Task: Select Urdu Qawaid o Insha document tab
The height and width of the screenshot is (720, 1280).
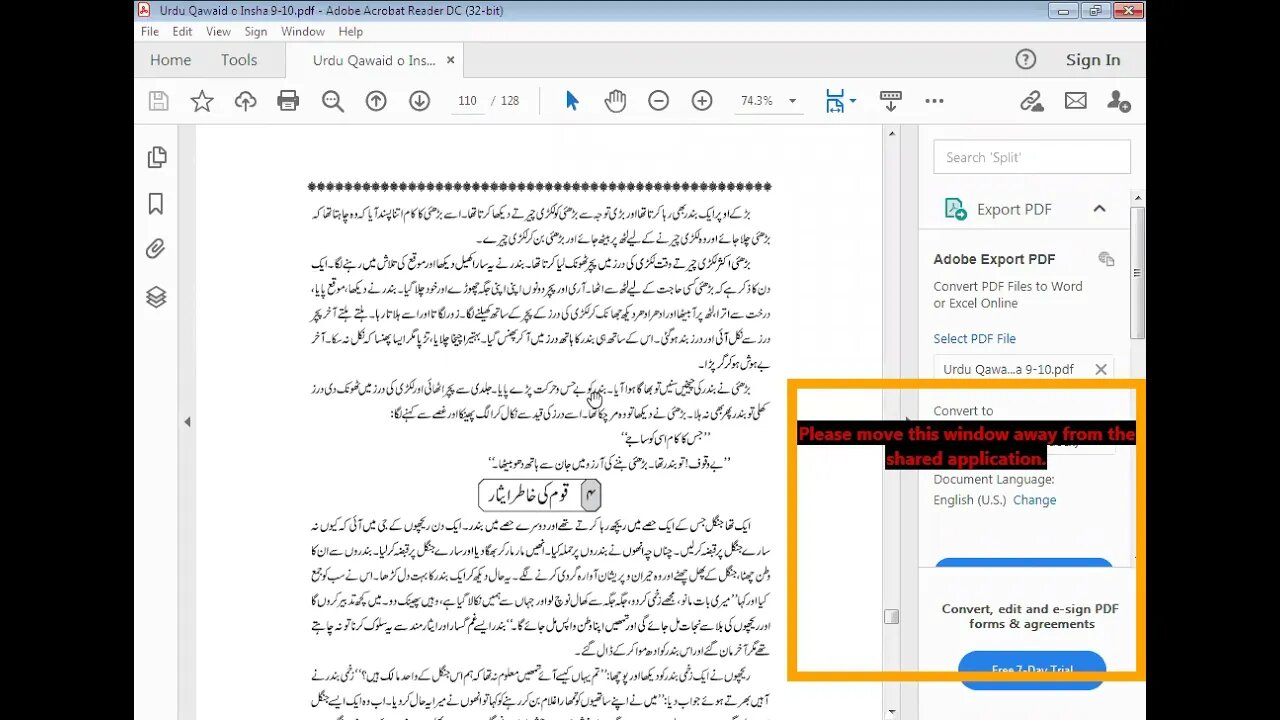Action: pos(374,60)
